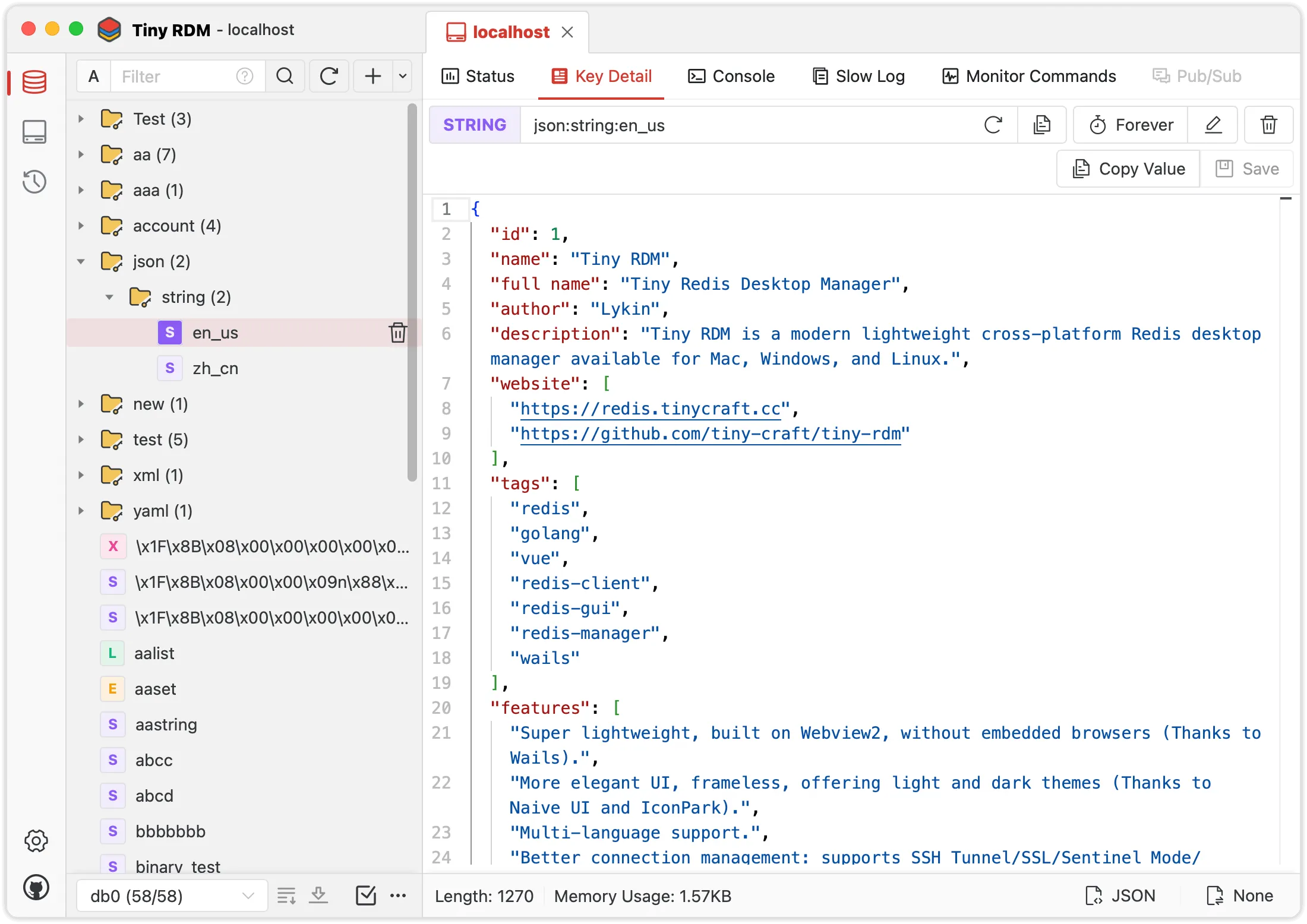1307x924 pixels.
Task: Click the copy key name icon
Action: tap(1042, 125)
